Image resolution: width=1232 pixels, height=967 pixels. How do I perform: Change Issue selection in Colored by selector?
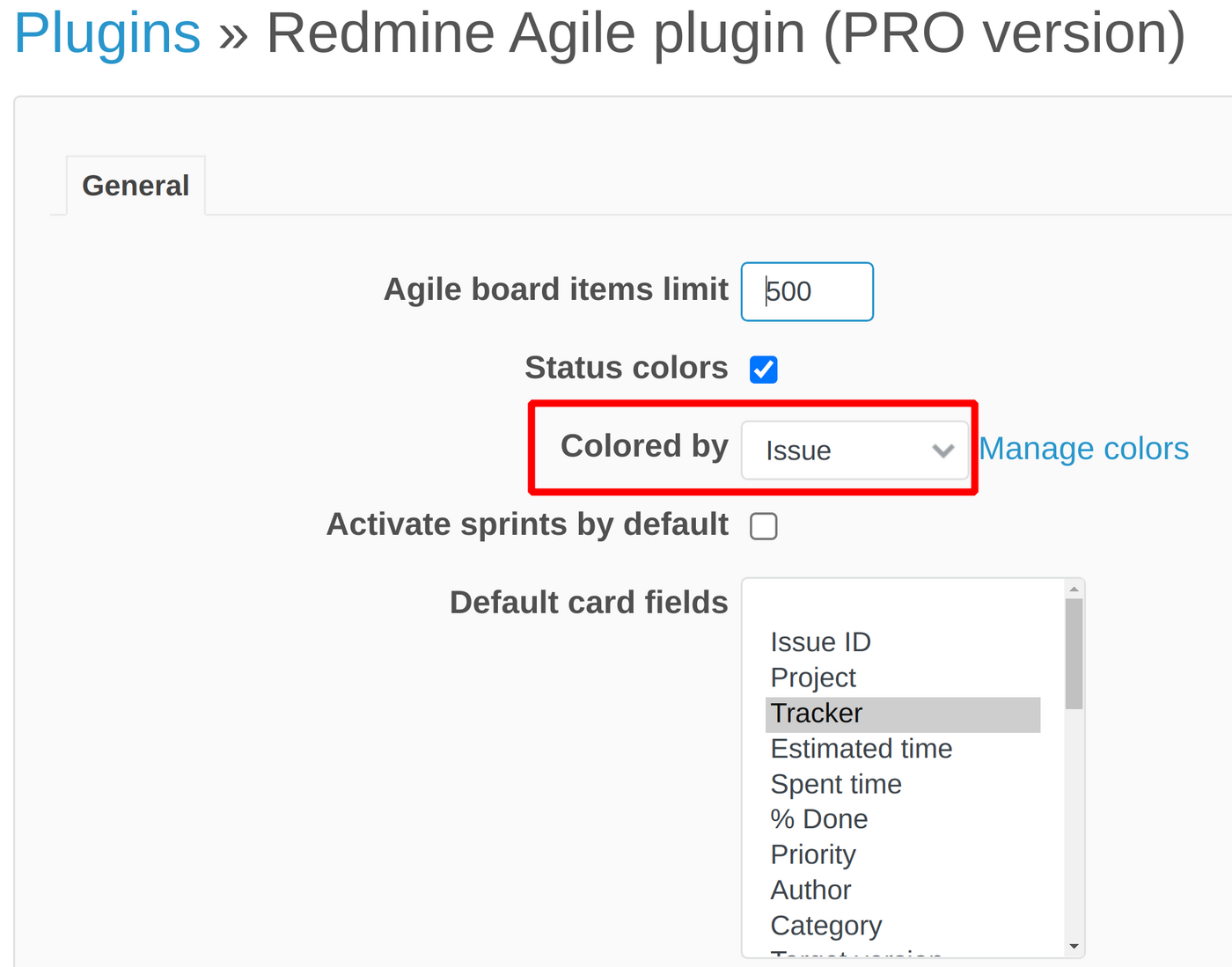(854, 450)
